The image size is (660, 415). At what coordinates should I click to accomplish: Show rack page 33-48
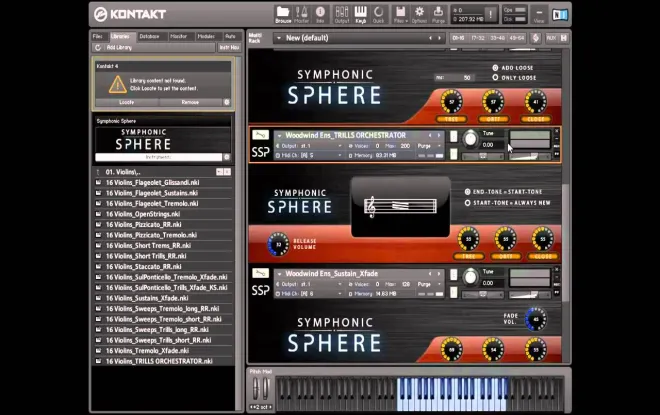(498, 38)
